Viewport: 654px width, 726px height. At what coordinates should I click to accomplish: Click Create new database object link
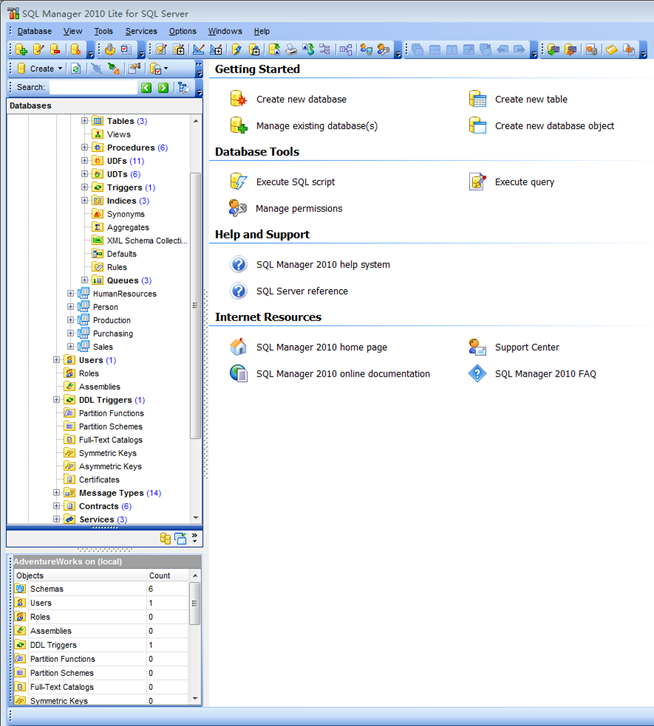click(554, 126)
